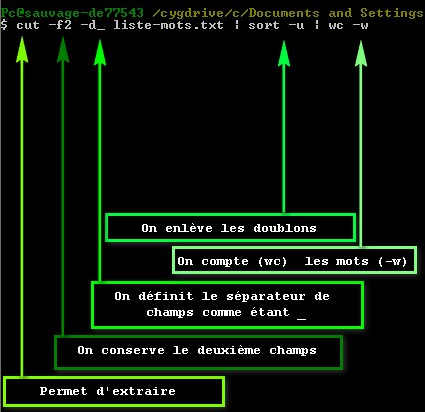Click the 'Pc@sauvage-de77543' prompt text
425x412 pixels.
point(72,13)
